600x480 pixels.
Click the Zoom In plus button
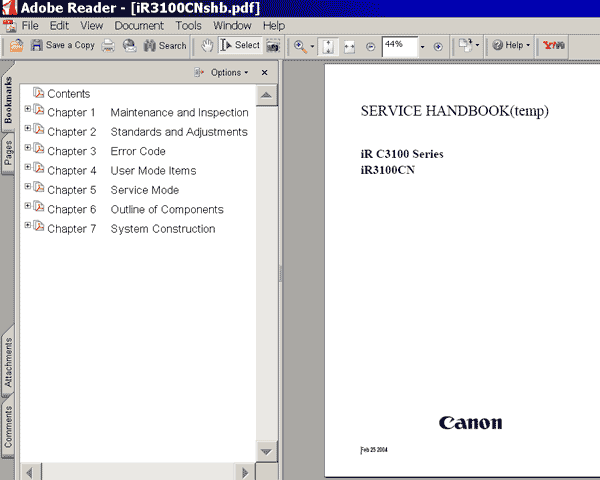(x=438, y=47)
